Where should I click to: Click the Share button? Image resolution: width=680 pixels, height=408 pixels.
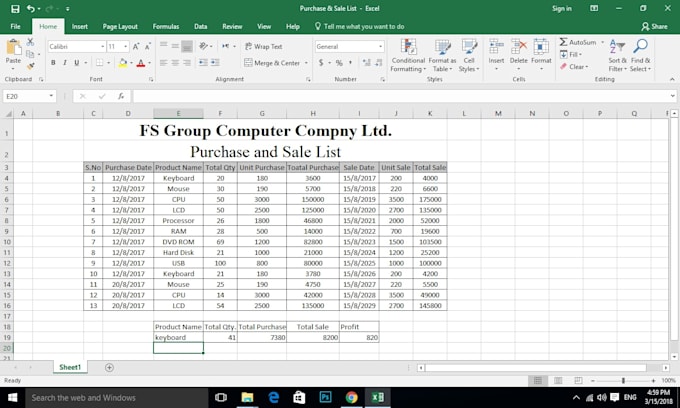654,26
